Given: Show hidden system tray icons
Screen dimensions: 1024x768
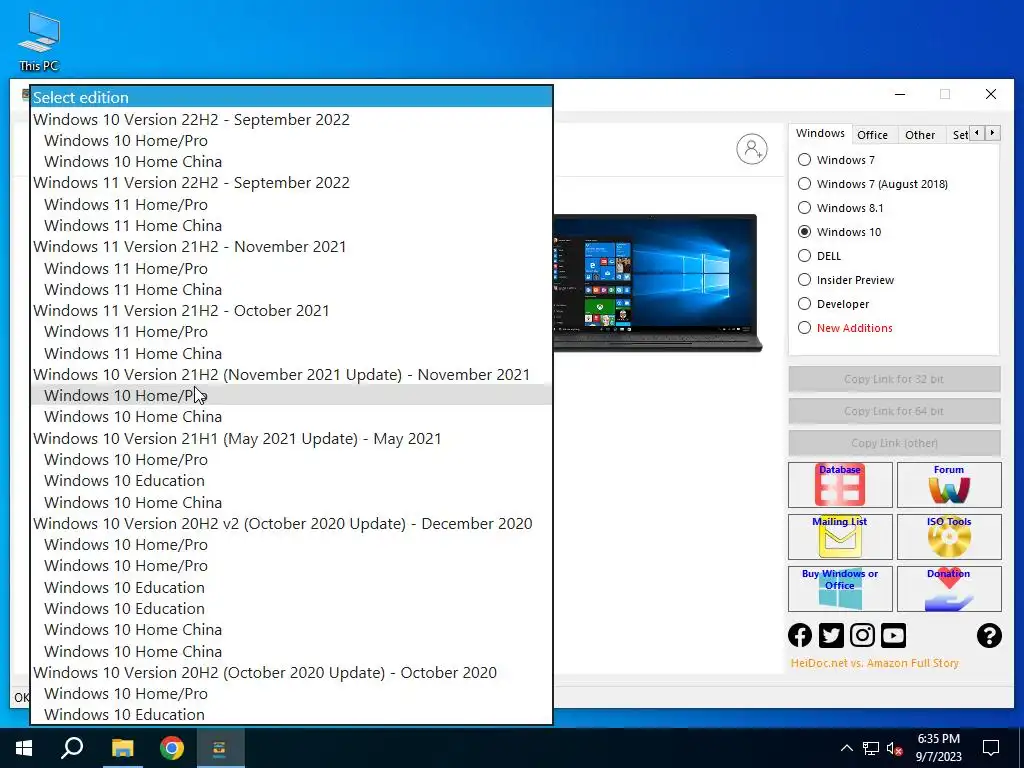Looking at the screenshot, I should pos(846,748).
